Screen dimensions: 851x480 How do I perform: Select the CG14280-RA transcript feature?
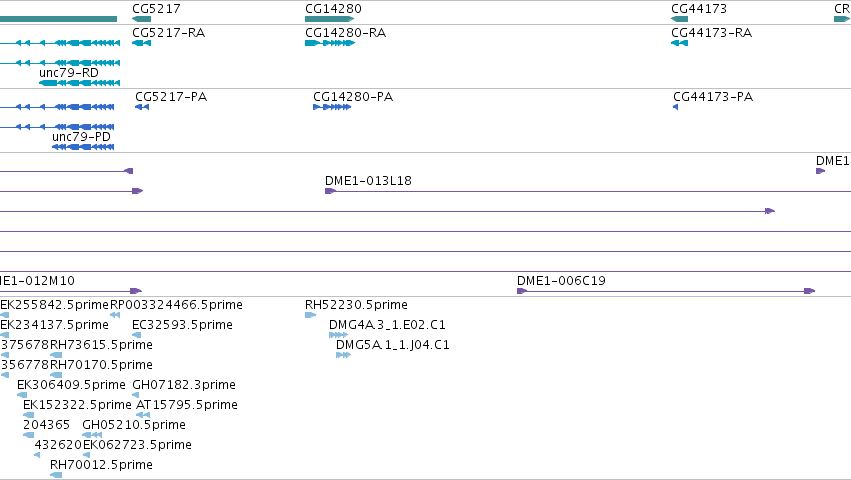329,43
